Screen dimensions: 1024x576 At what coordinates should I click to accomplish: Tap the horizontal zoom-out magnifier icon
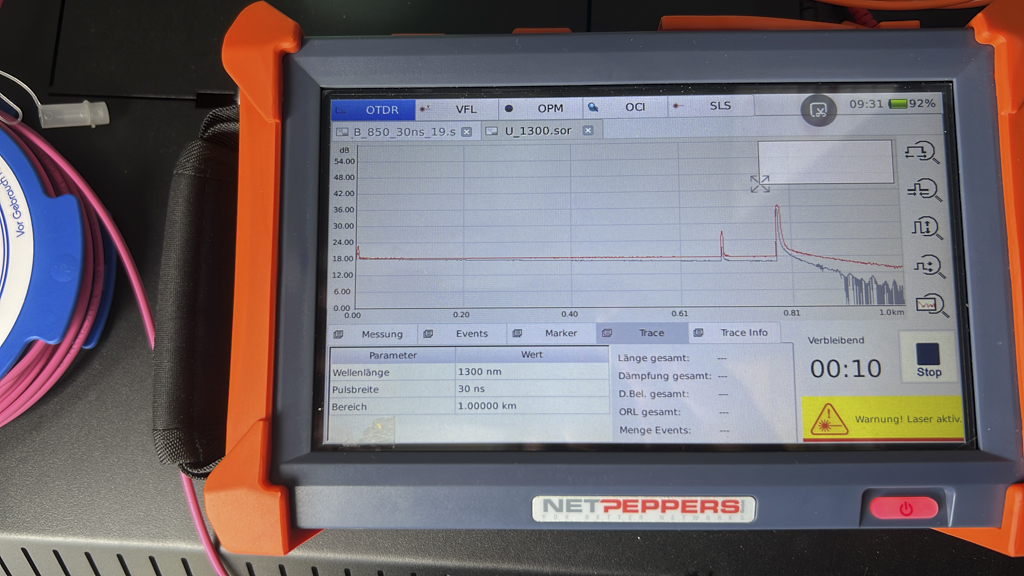[x=923, y=190]
